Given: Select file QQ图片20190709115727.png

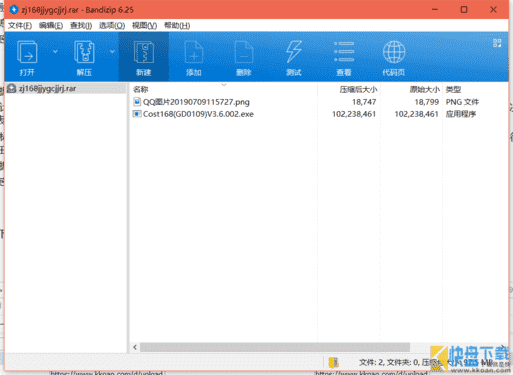Looking at the screenshot, I should (x=196, y=102).
